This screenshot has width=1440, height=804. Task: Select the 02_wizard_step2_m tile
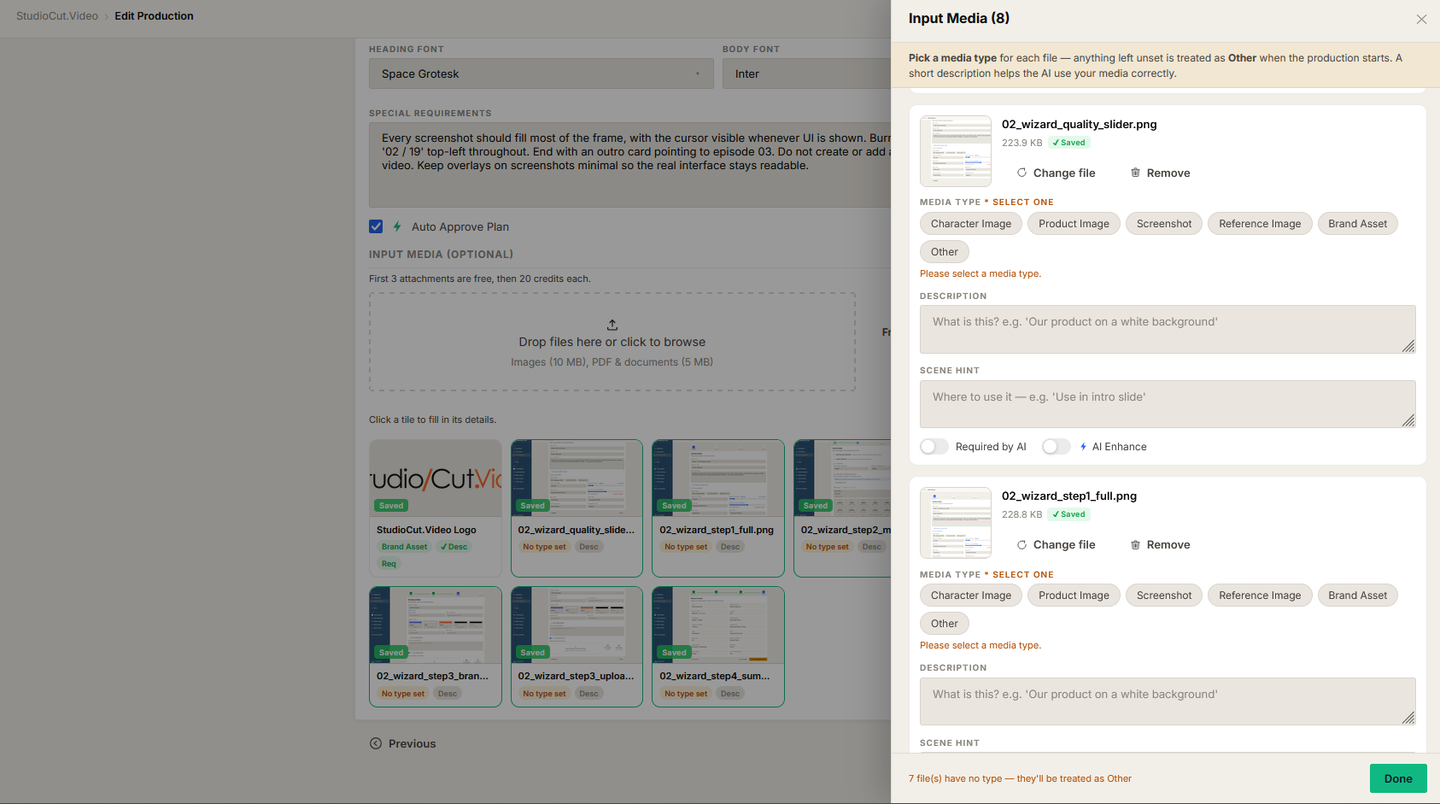842,508
